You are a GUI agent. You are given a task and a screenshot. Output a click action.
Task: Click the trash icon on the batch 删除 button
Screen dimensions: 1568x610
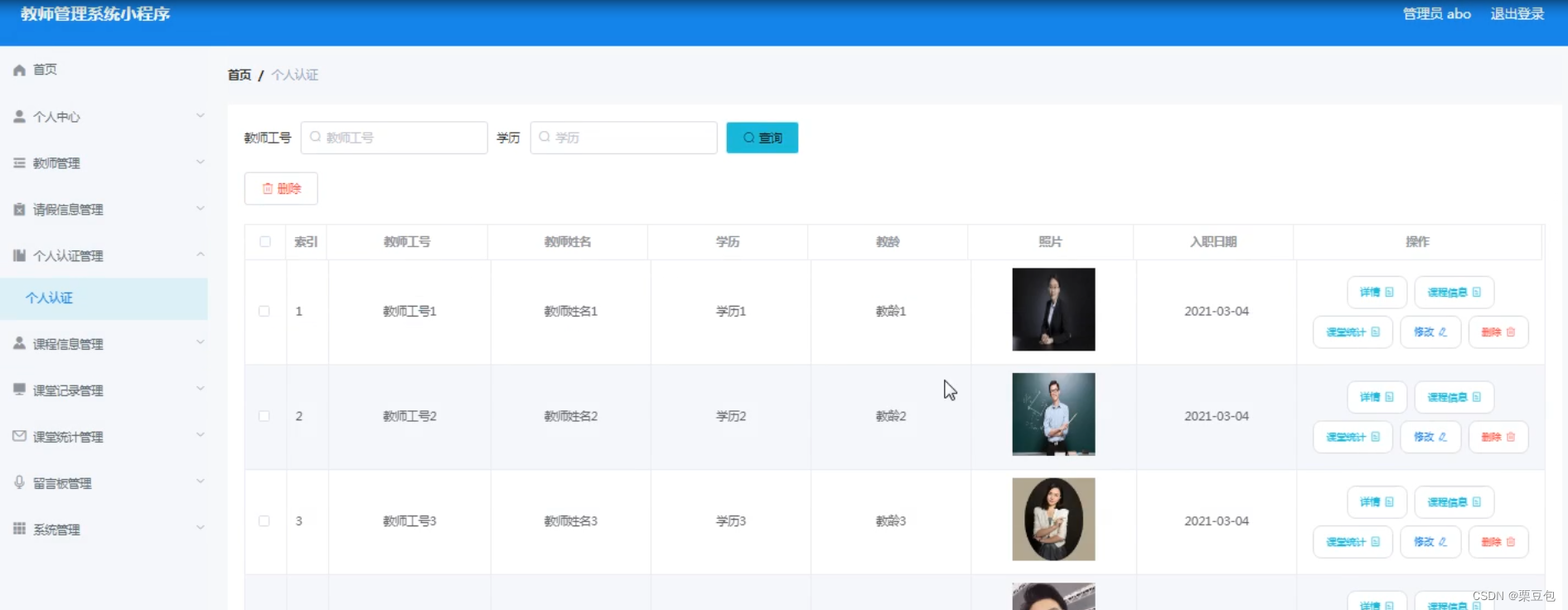click(268, 189)
